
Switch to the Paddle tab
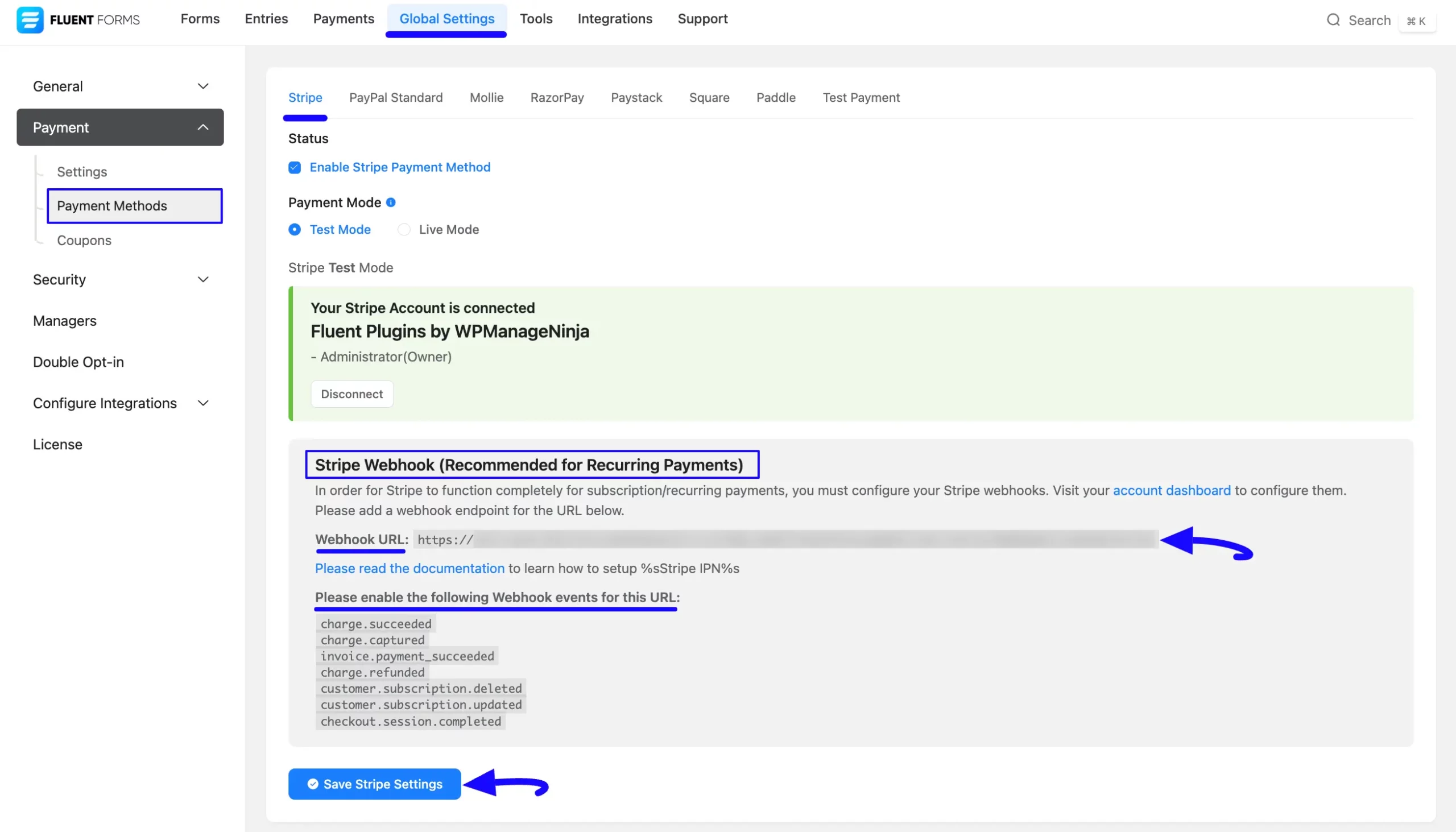click(x=776, y=98)
